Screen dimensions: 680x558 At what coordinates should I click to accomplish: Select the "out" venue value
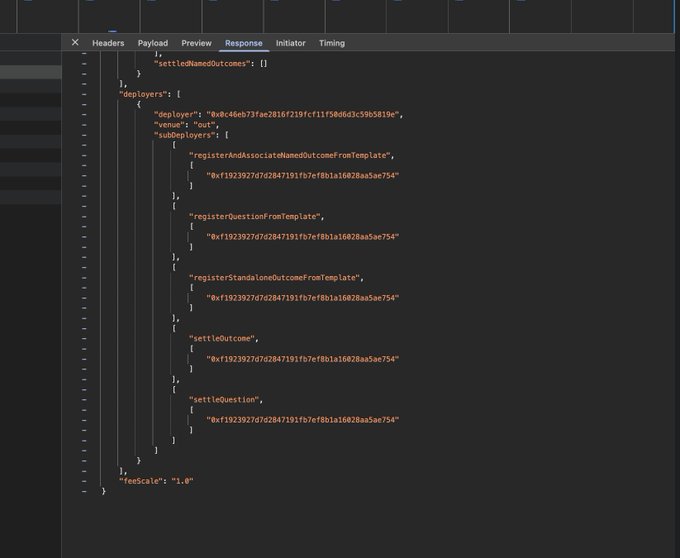pos(204,125)
